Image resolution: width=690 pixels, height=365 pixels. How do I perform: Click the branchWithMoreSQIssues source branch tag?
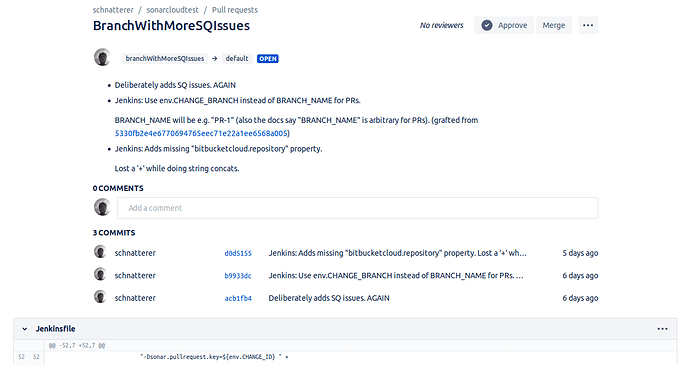pos(165,59)
